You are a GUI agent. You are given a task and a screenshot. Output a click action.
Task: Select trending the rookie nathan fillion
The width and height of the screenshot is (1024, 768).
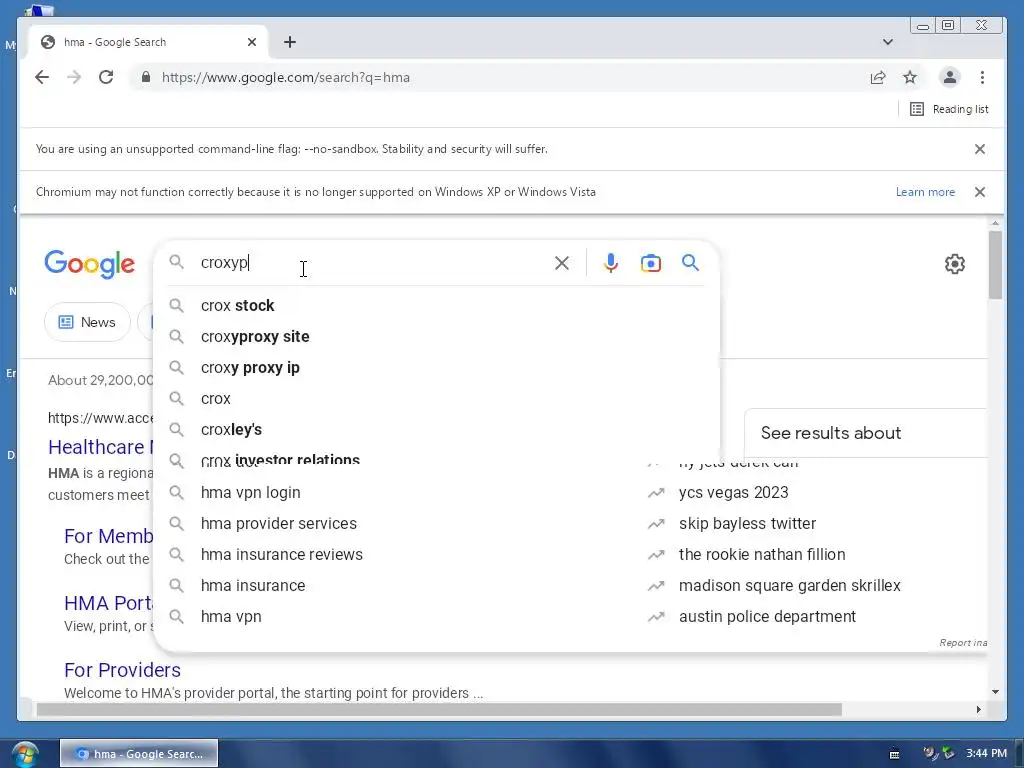click(x=761, y=554)
